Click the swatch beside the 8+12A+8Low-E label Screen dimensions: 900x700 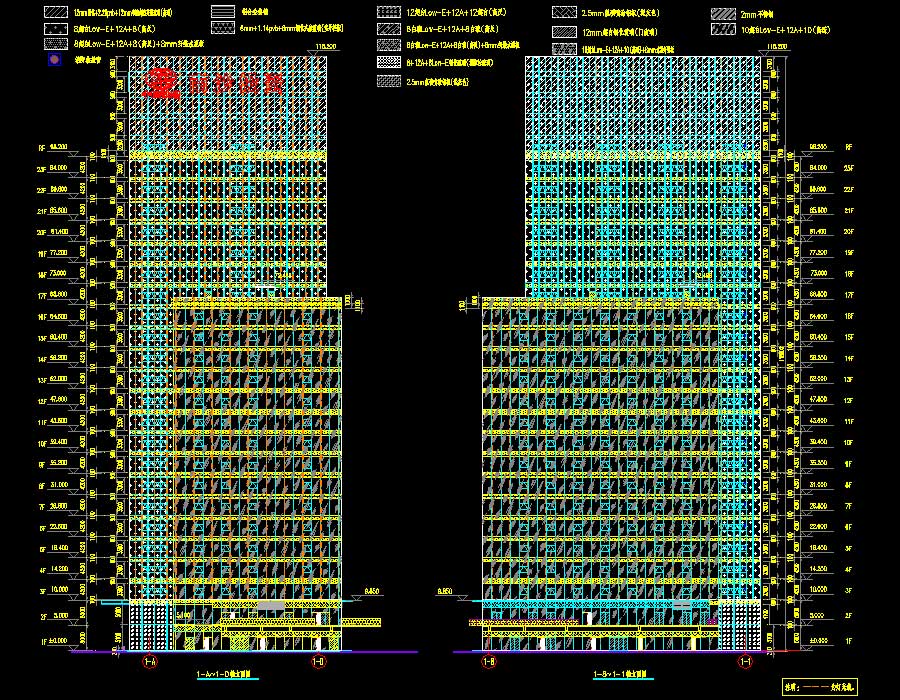pyautogui.click(x=389, y=61)
